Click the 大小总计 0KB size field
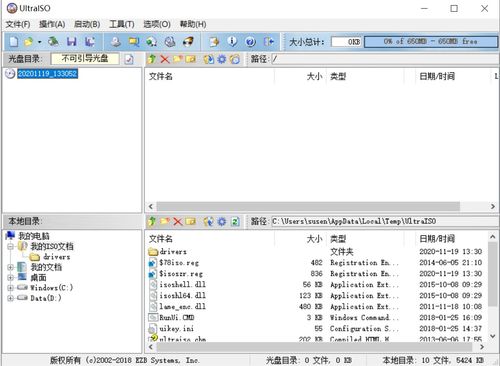This screenshot has height=366, width=500. coord(347,42)
